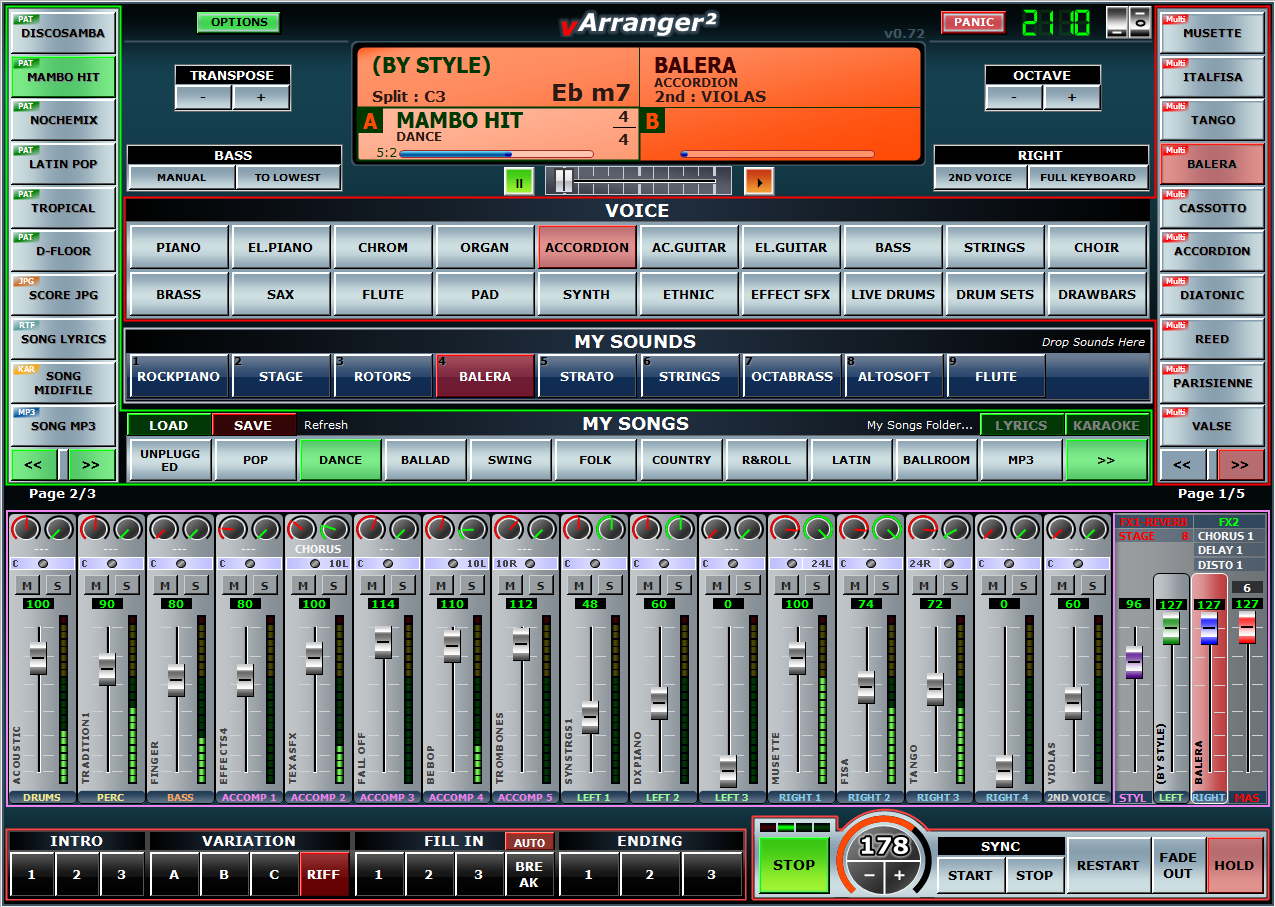Select the LATIN song category tab

[x=851, y=460]
